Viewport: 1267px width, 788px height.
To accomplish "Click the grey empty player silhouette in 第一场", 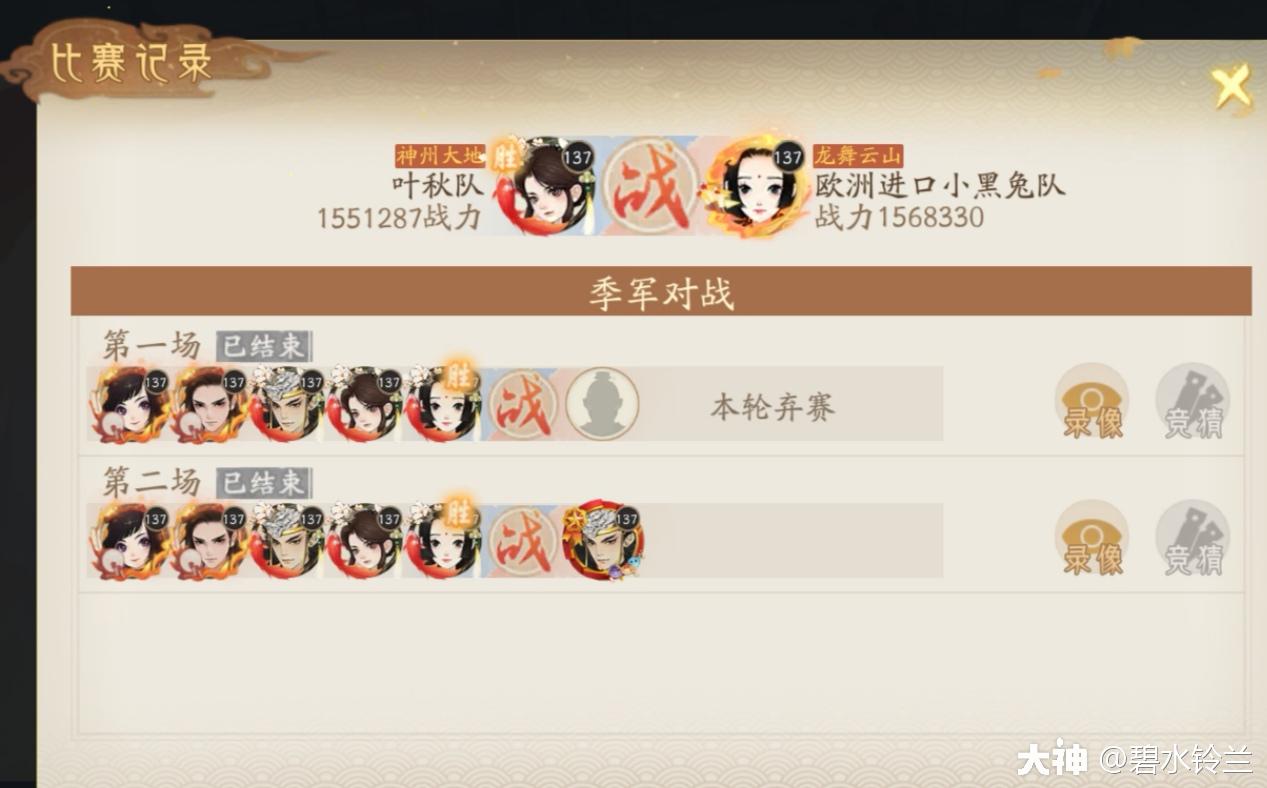I will click(x=602, y=404).
